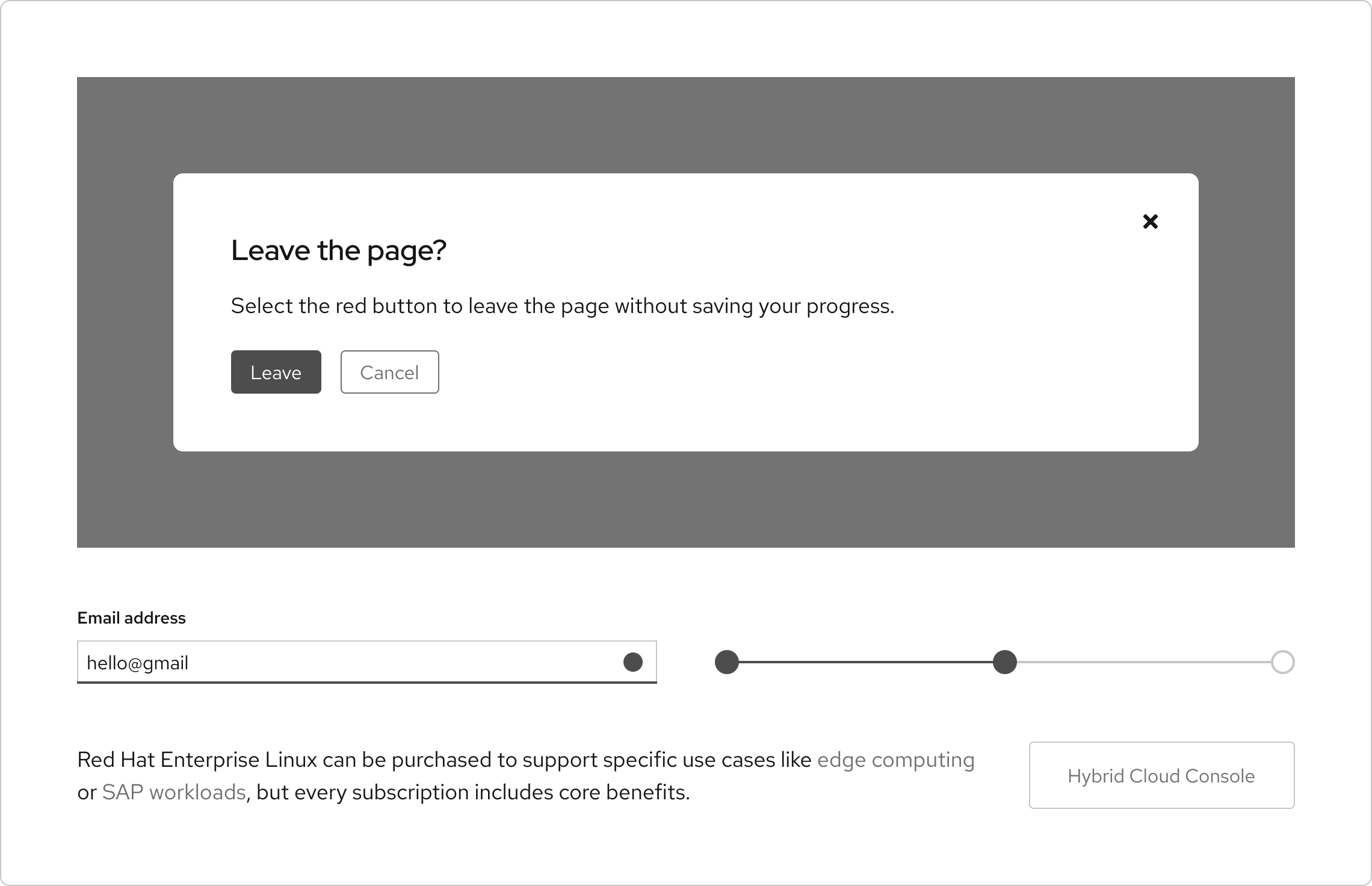Click the dot icon inside the email field

tap(632, 662)
